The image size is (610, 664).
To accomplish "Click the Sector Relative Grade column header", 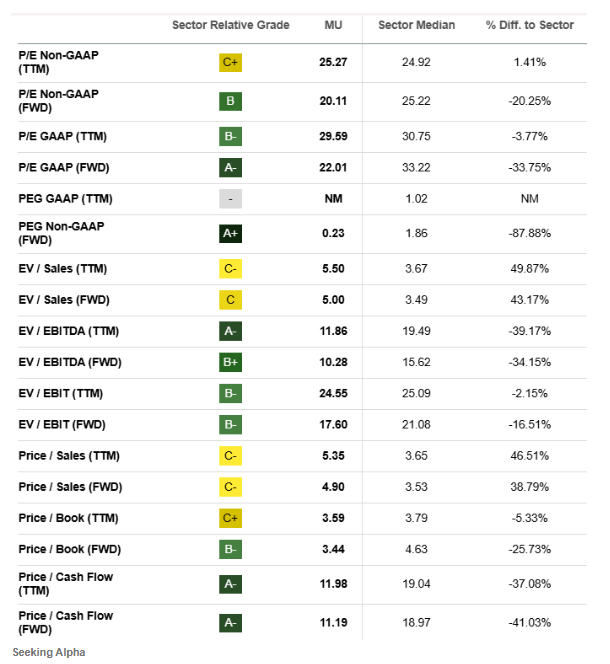I will pyautogui.click(x=231, y=25).
